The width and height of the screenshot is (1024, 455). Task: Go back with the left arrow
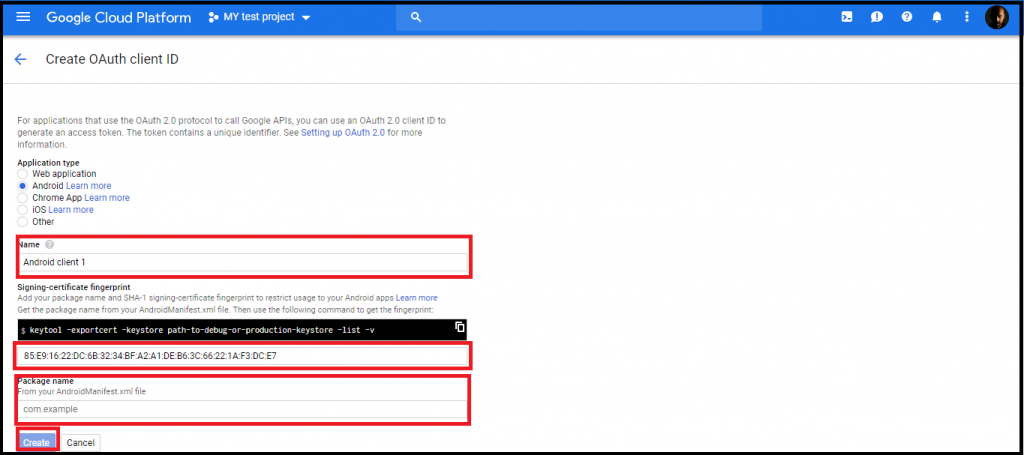(x=20, y=59)
